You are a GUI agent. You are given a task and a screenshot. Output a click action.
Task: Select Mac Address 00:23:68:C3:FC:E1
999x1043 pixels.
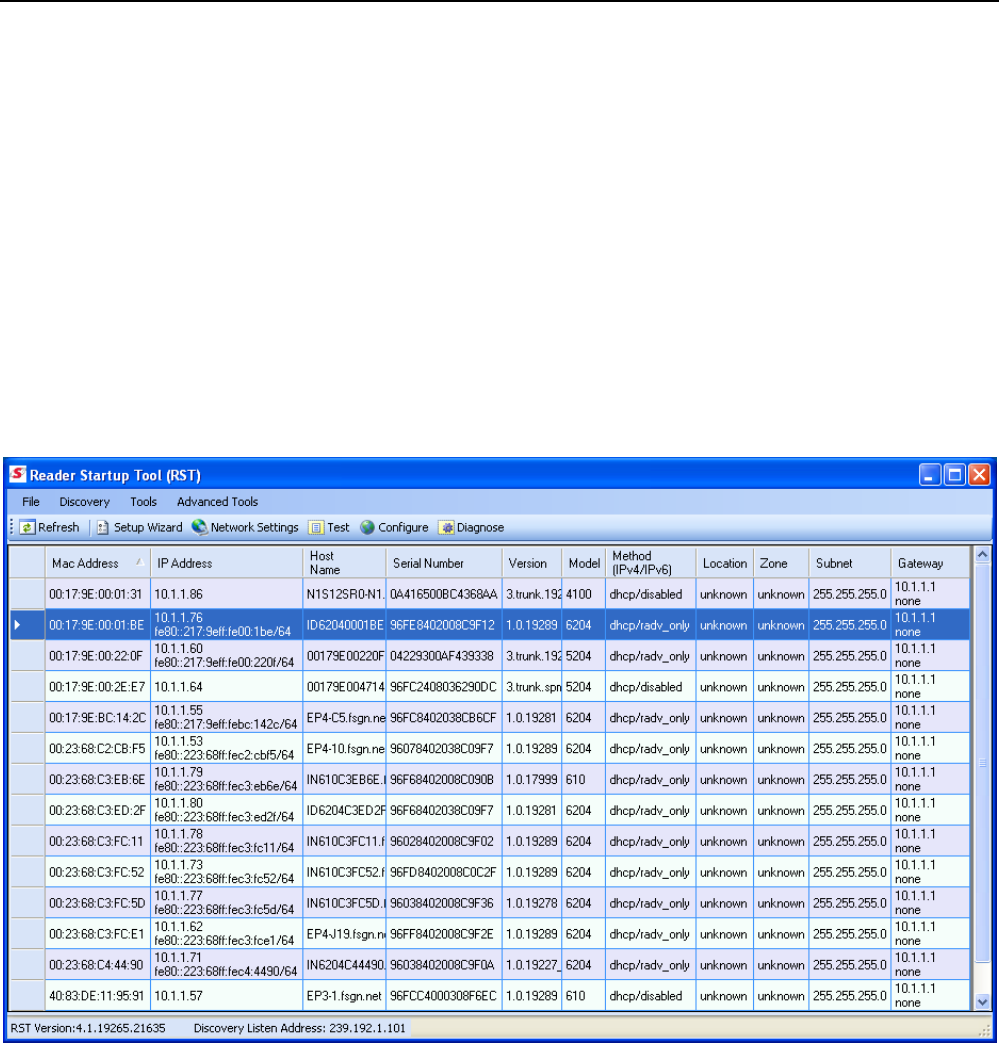point(97,934)
